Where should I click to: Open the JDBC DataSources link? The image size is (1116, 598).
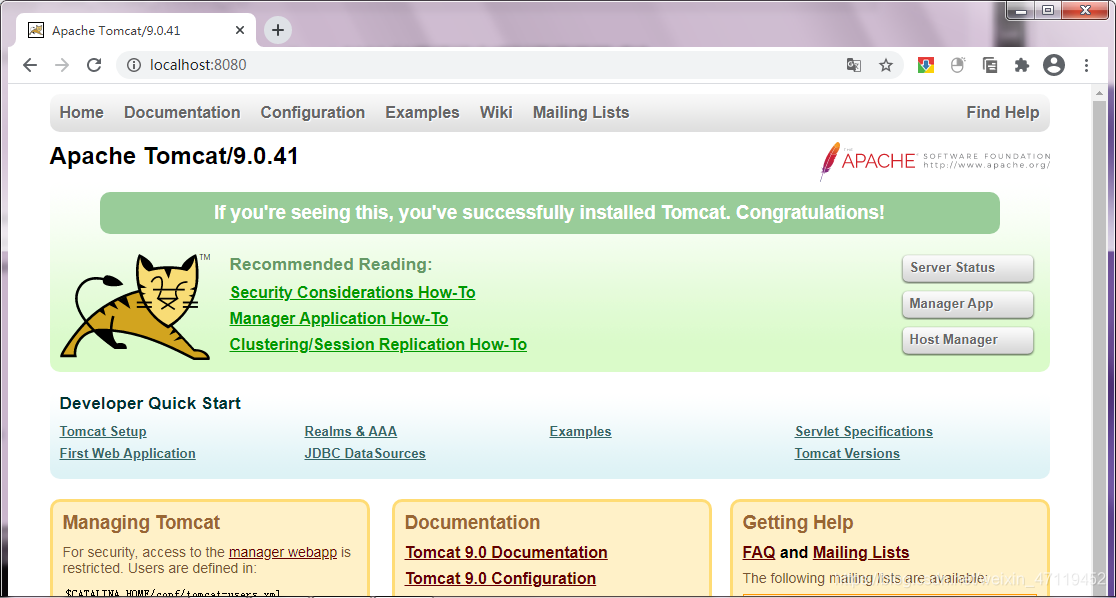point(365,453)
